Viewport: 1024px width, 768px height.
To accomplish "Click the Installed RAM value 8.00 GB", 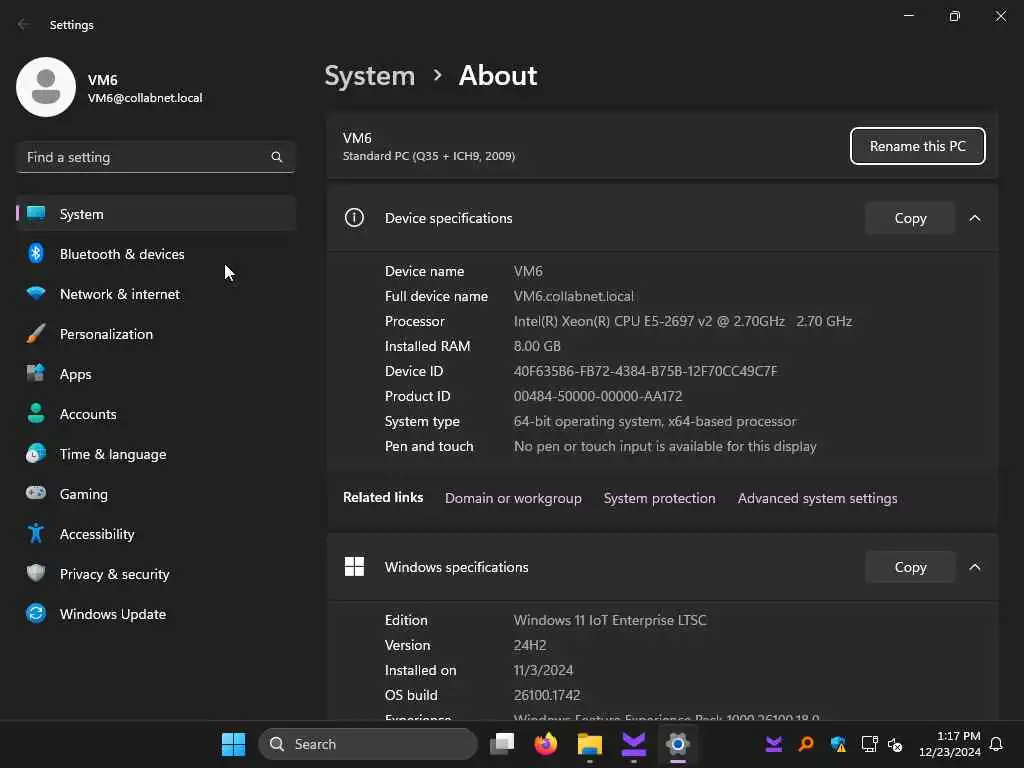I will [x=537, y=346].
